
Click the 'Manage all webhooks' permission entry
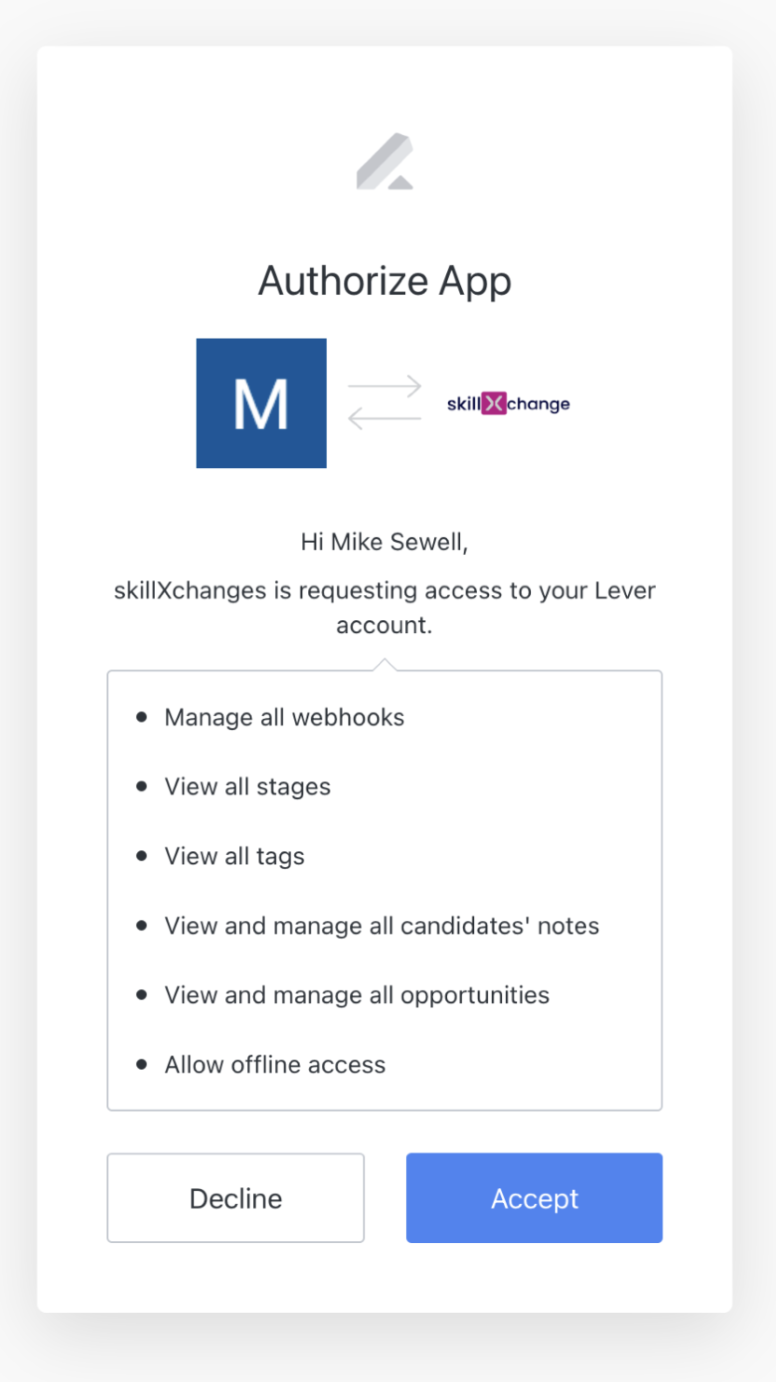[x=283, y=717]
